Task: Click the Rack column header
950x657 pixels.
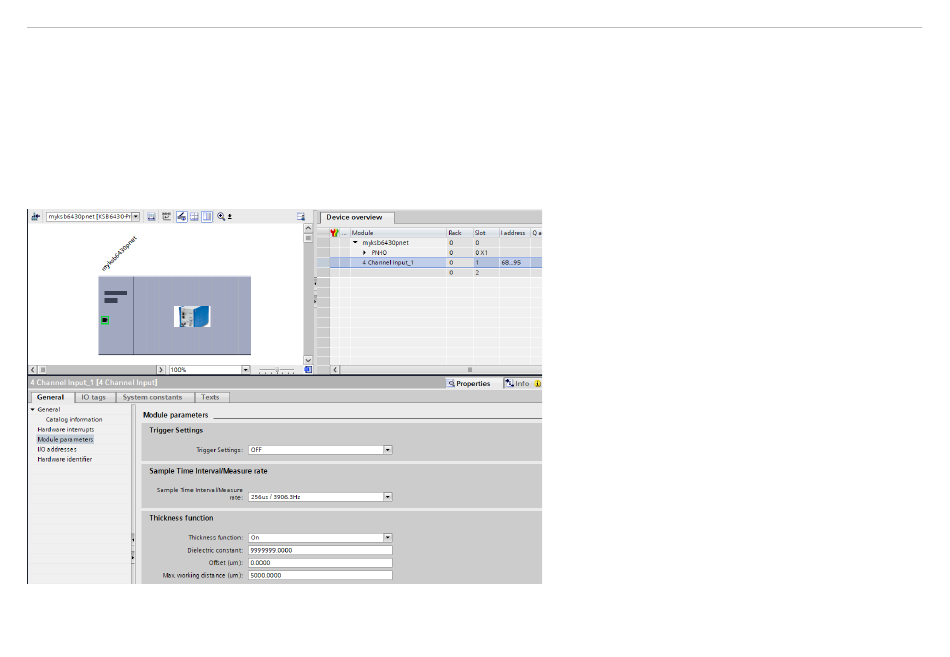Action: click(x=460, y=233)
